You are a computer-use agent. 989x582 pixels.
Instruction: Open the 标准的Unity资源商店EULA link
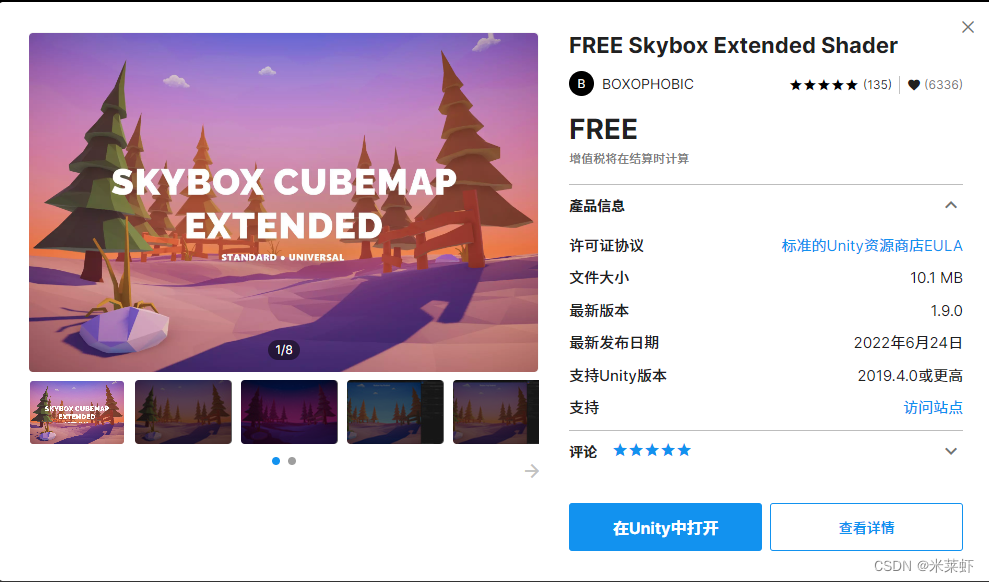872,245
